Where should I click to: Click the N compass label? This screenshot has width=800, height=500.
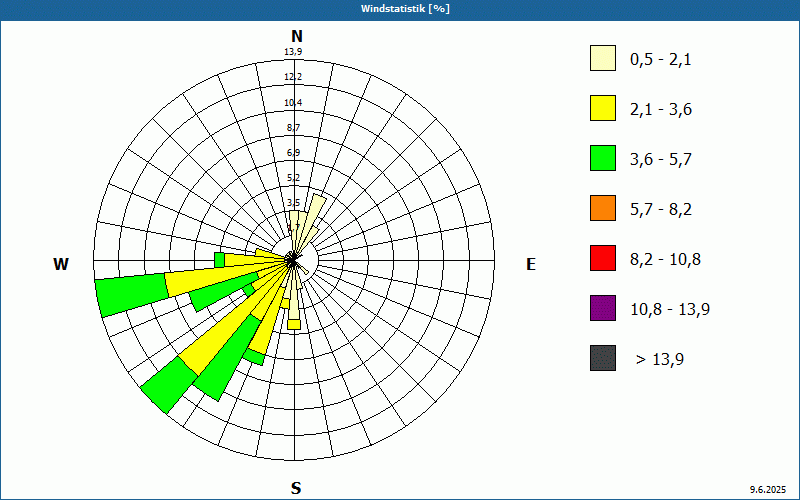[x=297, y=36]
